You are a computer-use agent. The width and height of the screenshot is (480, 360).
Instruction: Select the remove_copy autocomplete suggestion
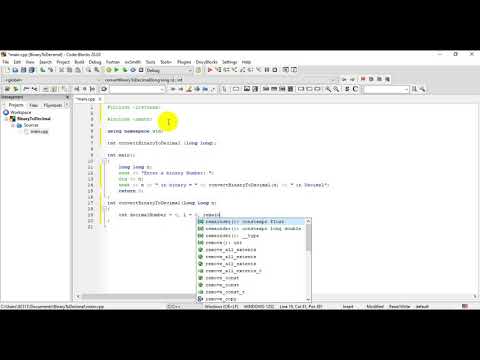[251, 299]
